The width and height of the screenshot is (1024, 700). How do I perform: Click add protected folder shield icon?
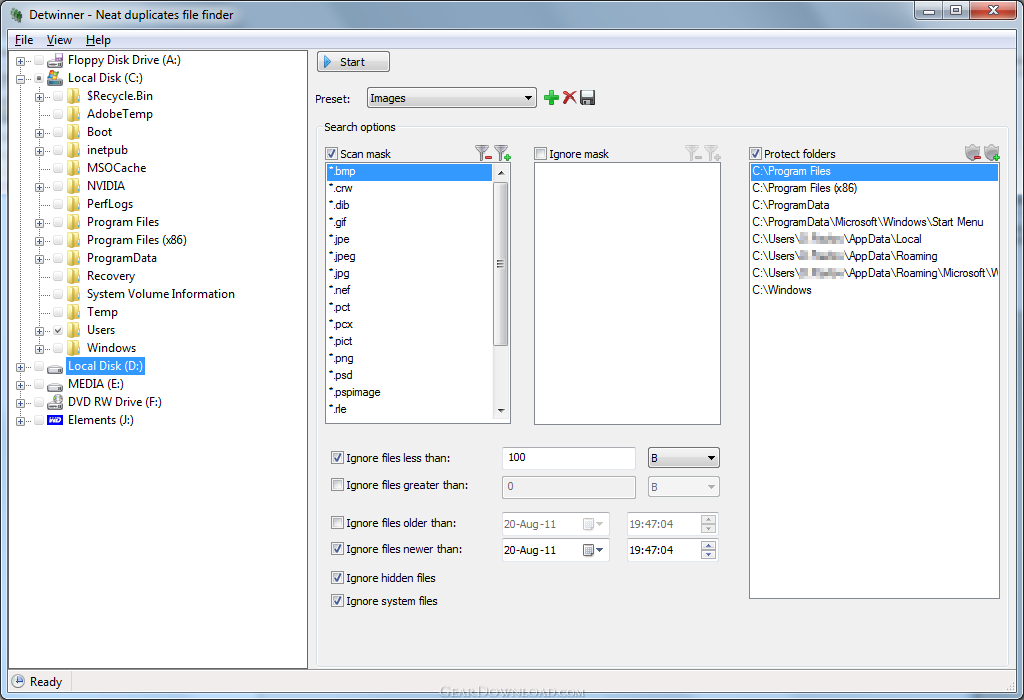click(x=991, y=153)
